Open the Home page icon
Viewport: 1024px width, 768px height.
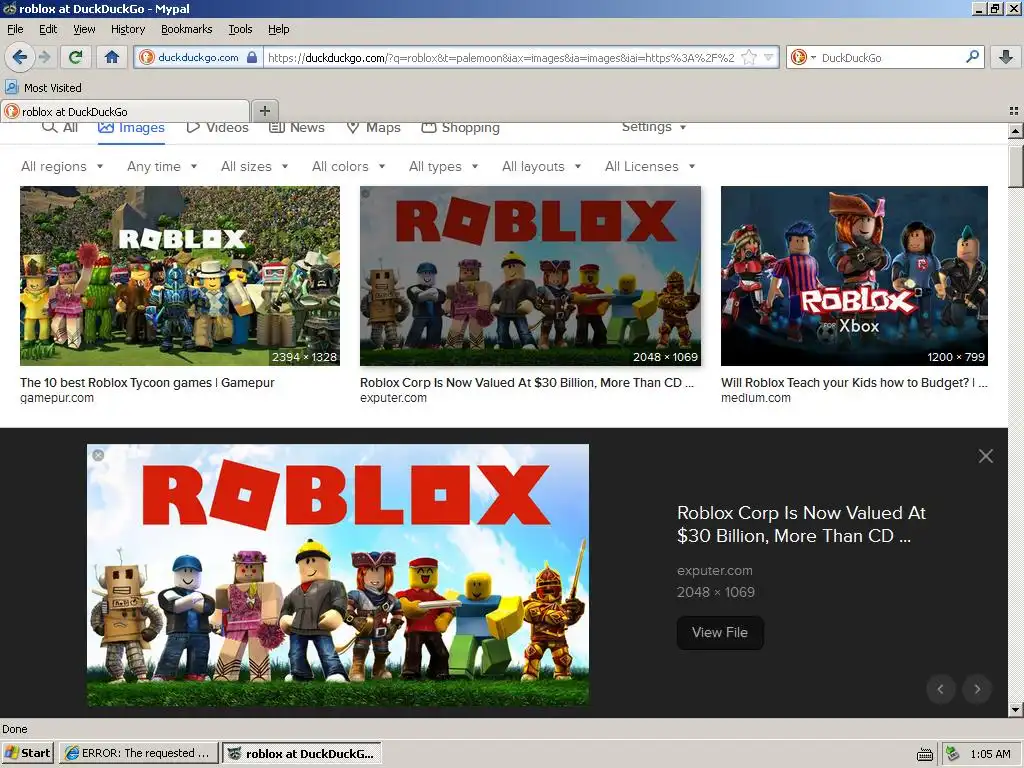tap(112, 57)
